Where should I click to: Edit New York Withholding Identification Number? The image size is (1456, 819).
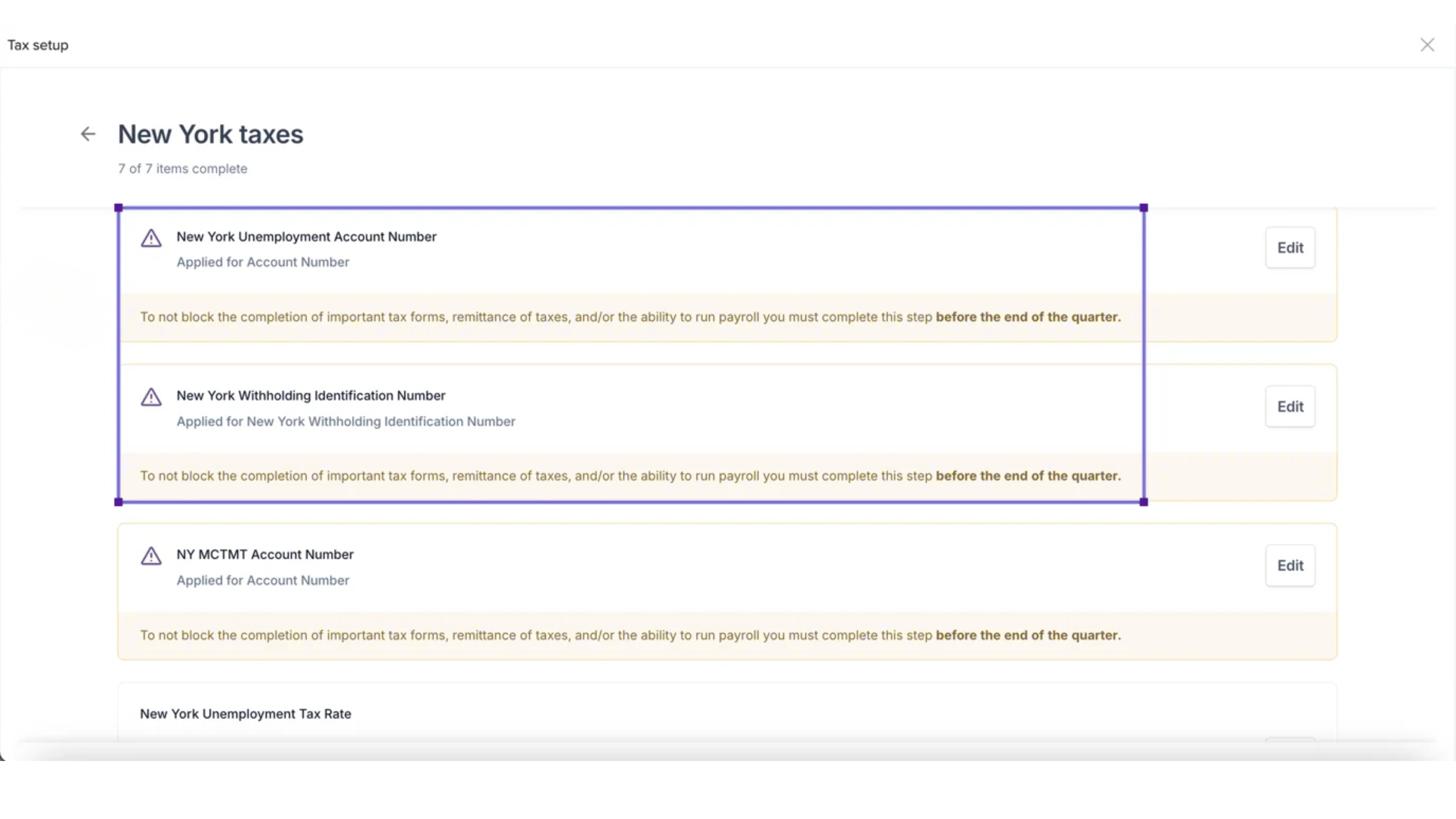(1290, 406)
